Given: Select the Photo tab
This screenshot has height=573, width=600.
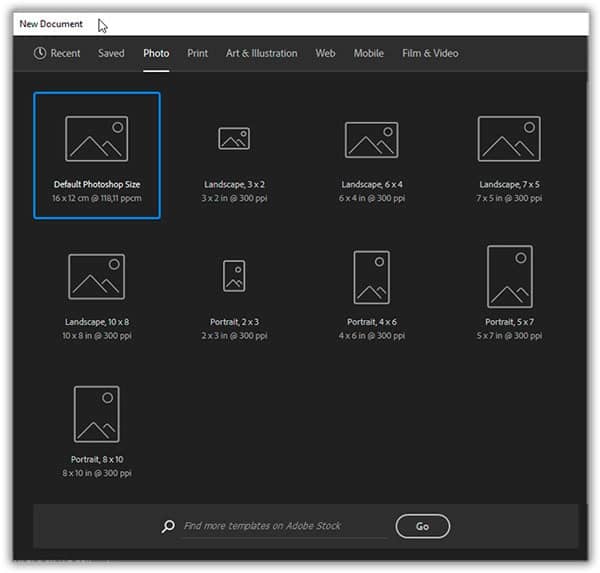Looking at the screenshot, I should pos(156,53).
